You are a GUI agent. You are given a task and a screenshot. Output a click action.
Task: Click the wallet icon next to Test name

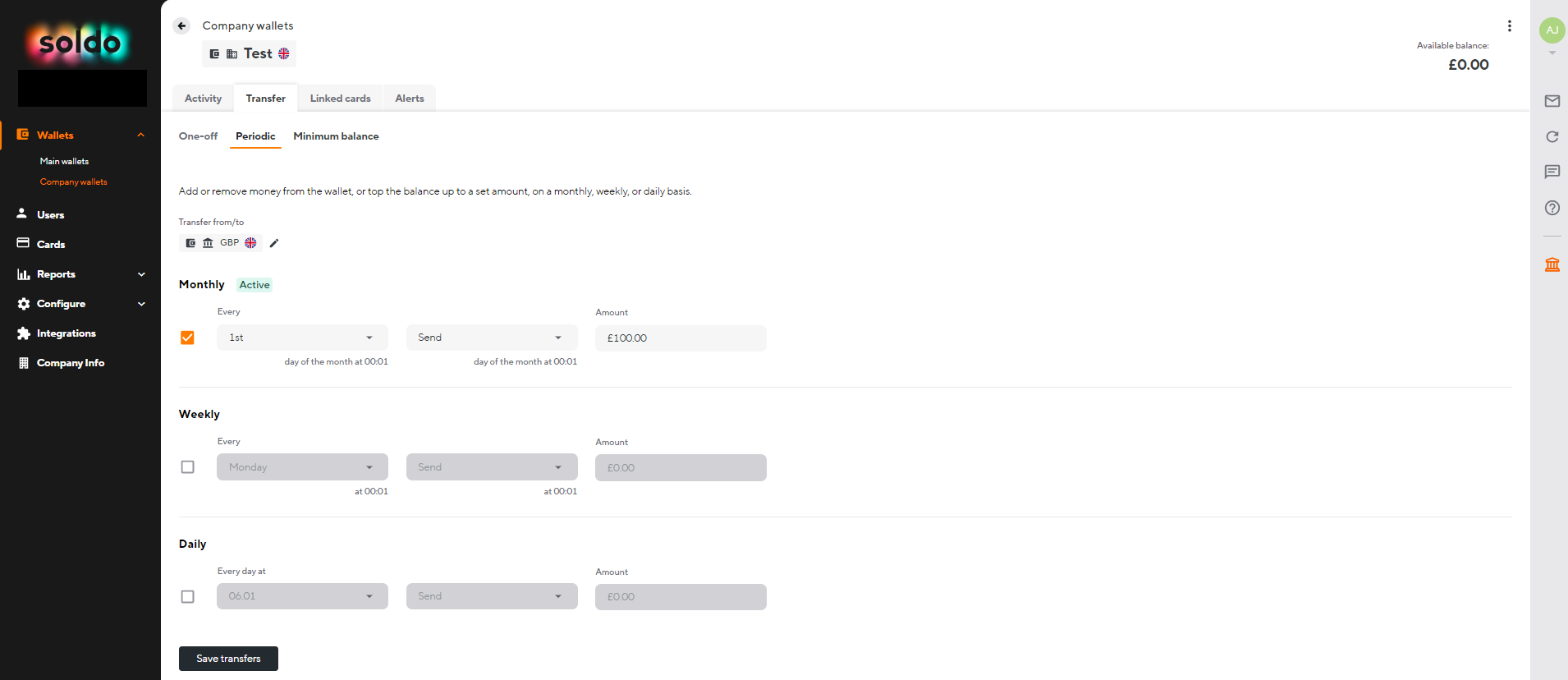pyautogui.click(x=214, y=54)
